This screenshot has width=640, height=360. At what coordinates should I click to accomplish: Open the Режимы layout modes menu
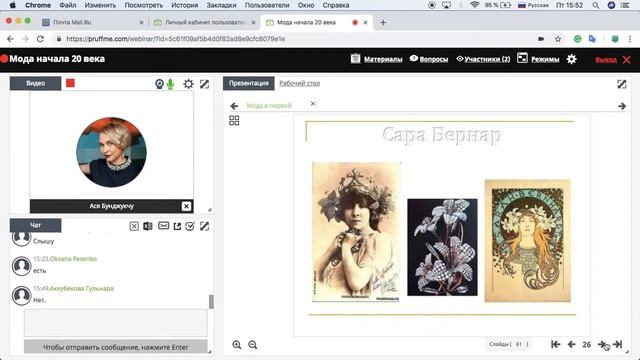tap(538, 59)
